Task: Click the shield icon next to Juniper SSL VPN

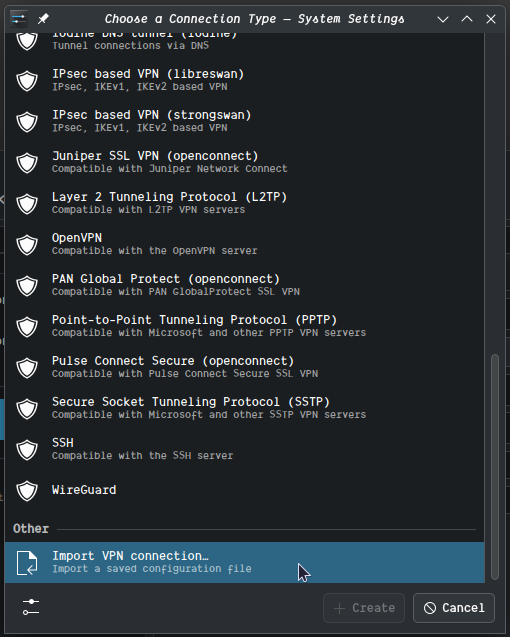Action: coord(27,162)
